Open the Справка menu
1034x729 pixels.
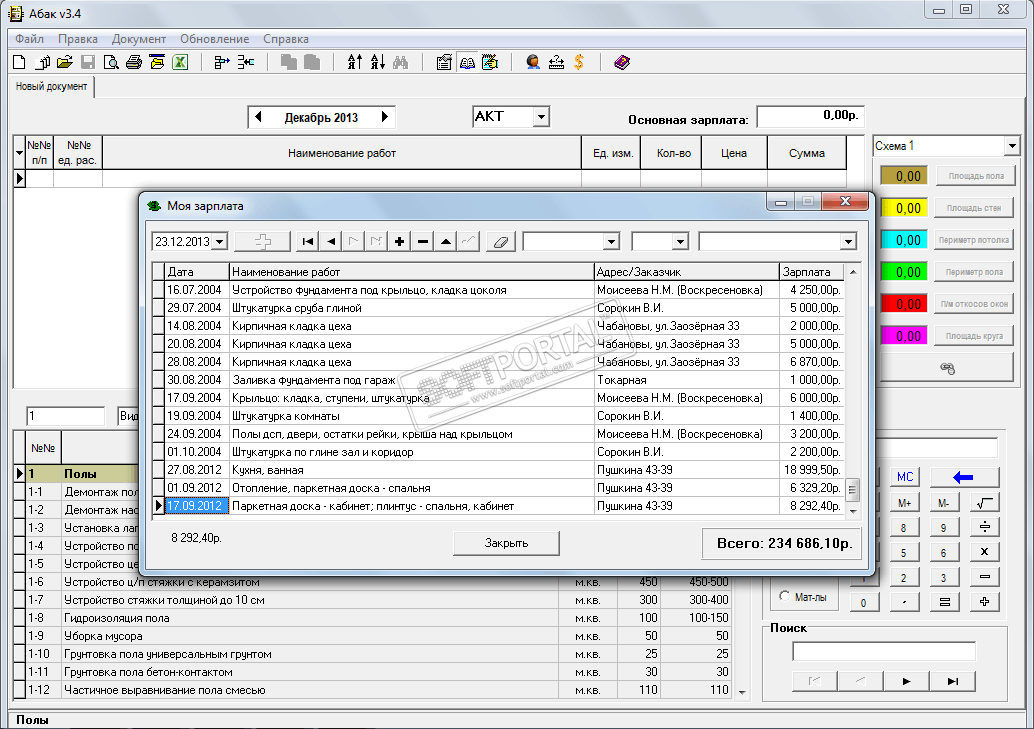click(x=285, y=39)
